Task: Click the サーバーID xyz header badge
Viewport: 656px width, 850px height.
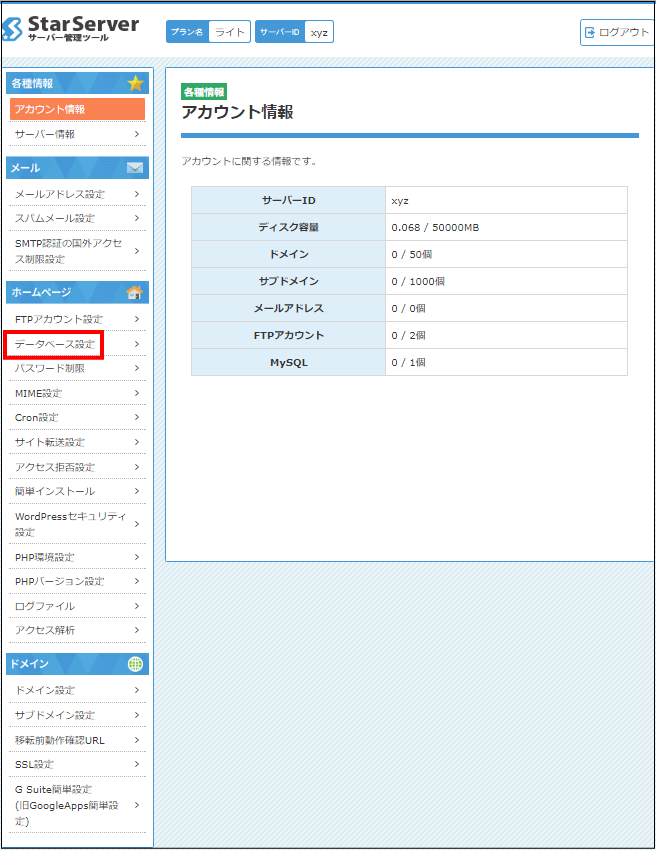Action: click(x=294, y=32)
